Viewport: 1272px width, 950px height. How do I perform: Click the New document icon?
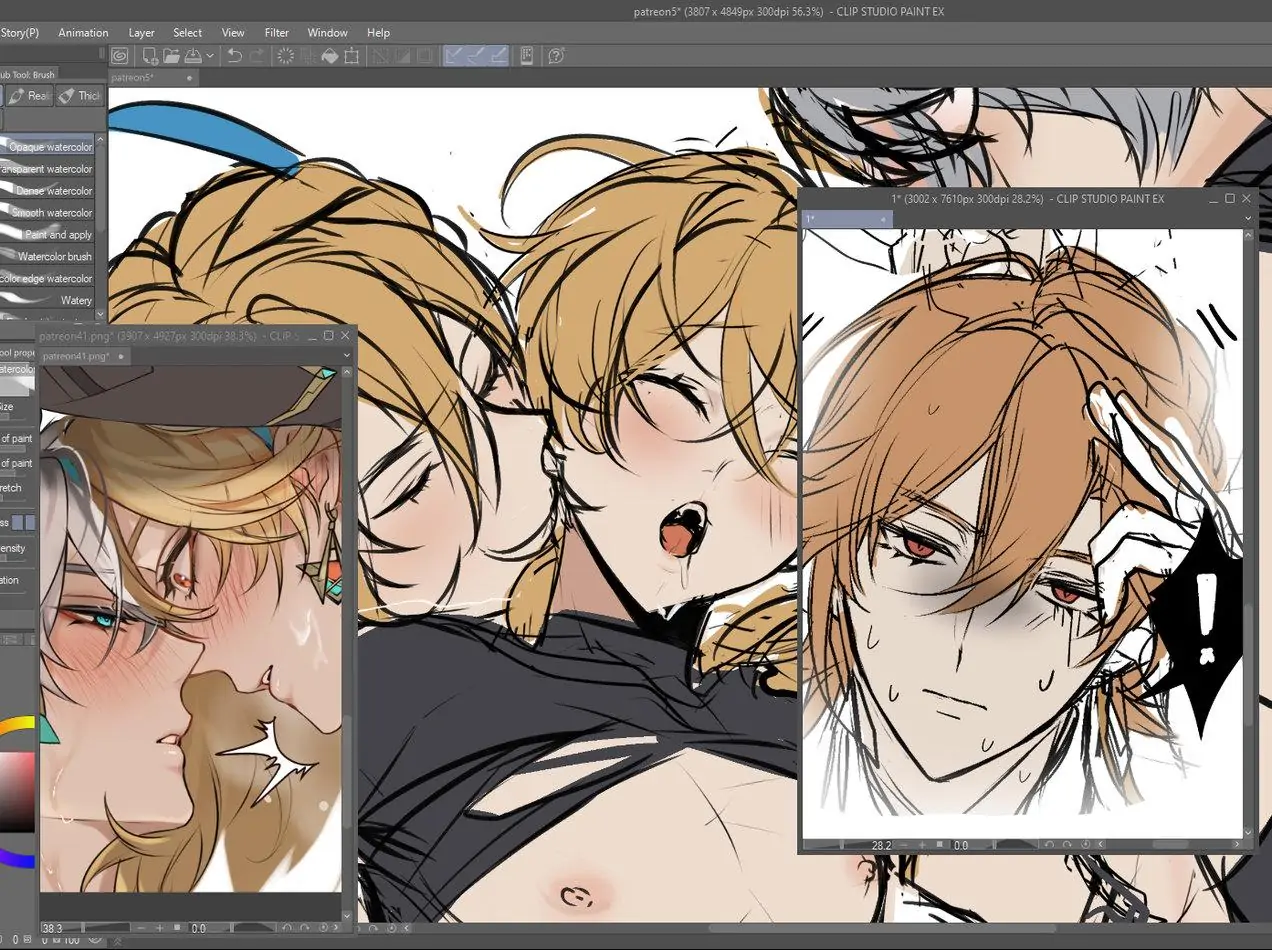(x=150, y=56)
